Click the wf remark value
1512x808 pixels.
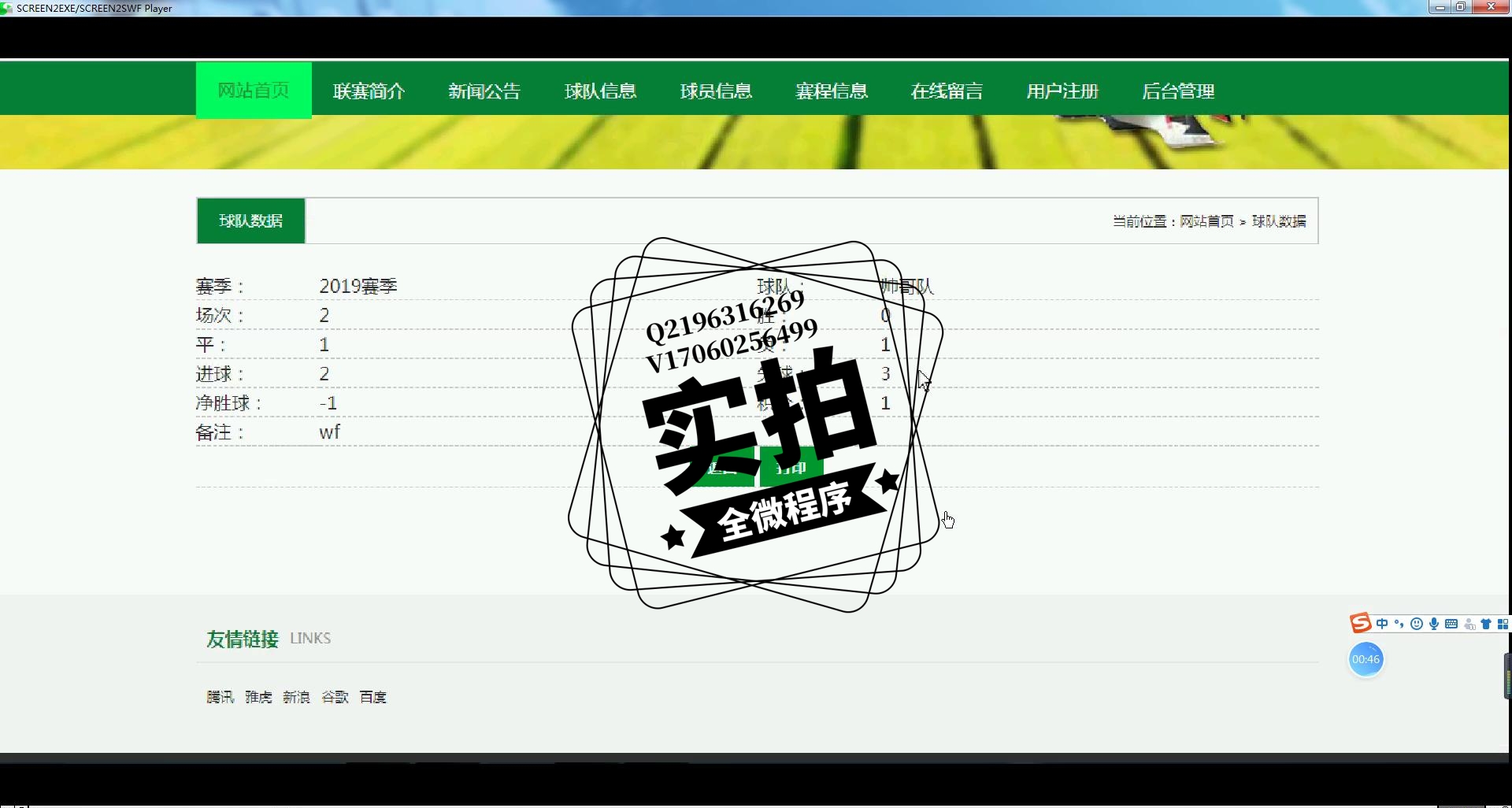[330, 432]
